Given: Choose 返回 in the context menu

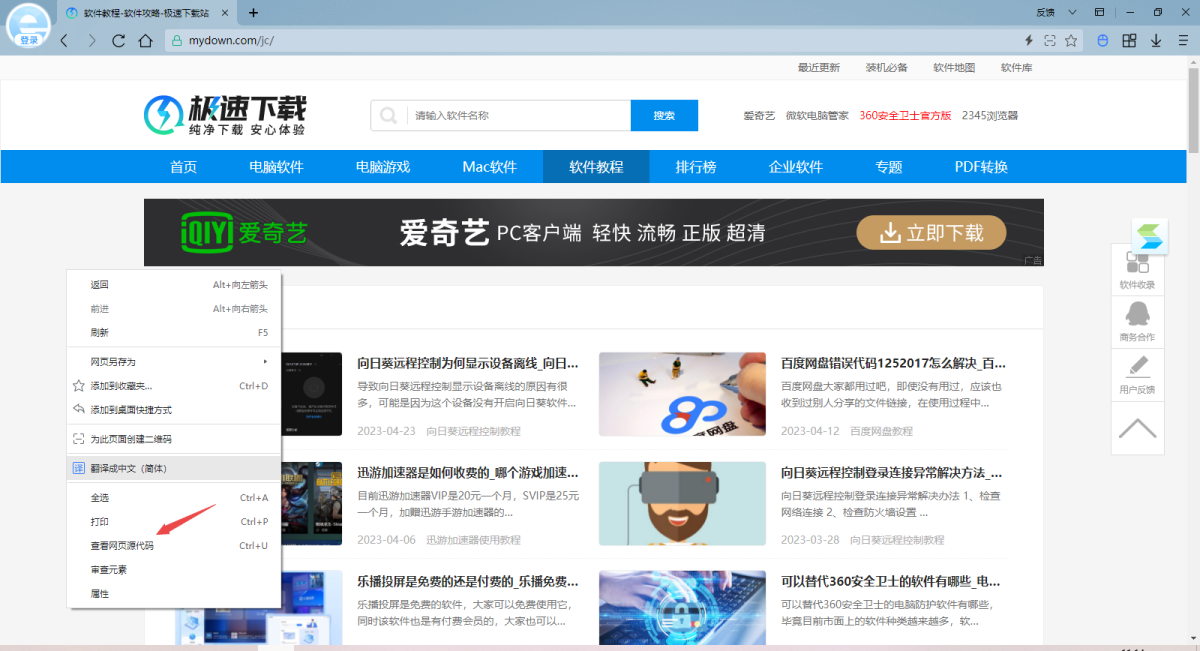Looking at the screenshot, I should click(174, 285).
